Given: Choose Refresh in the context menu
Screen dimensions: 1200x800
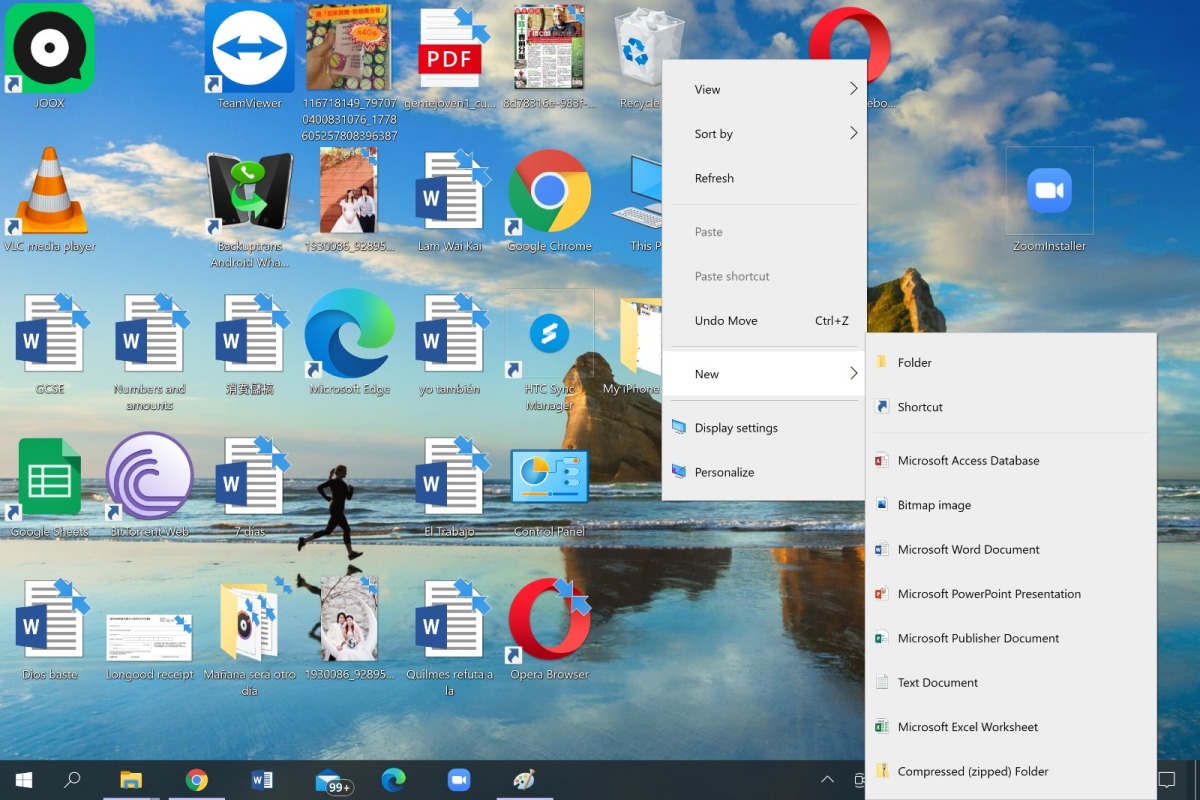Looking at the screenshot, I should tap(764, 178).
